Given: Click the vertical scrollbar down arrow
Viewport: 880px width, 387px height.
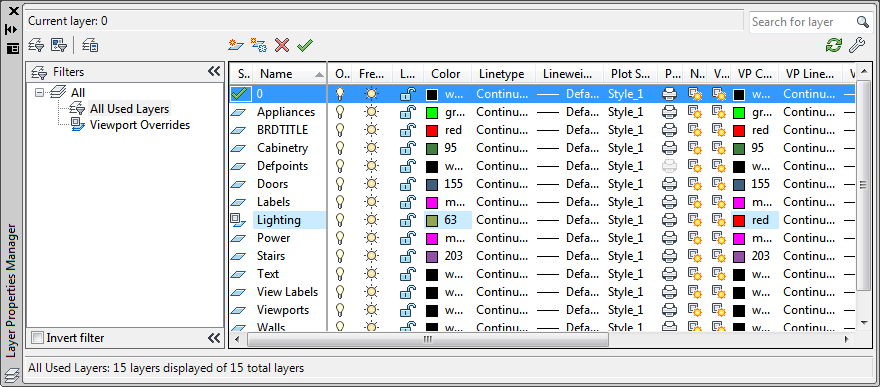Looking at the screenshot, I should (864, 322).
